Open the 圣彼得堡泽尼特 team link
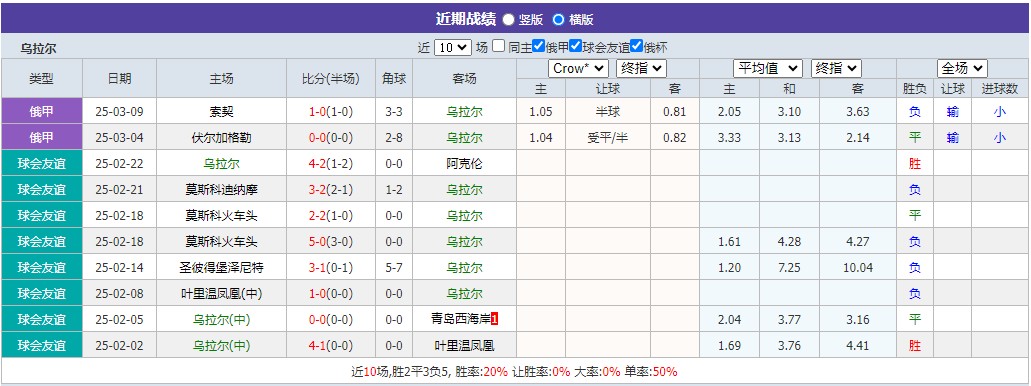This screenshot has height=386, width=1031. pyautogui.click(x=221, y=268)
